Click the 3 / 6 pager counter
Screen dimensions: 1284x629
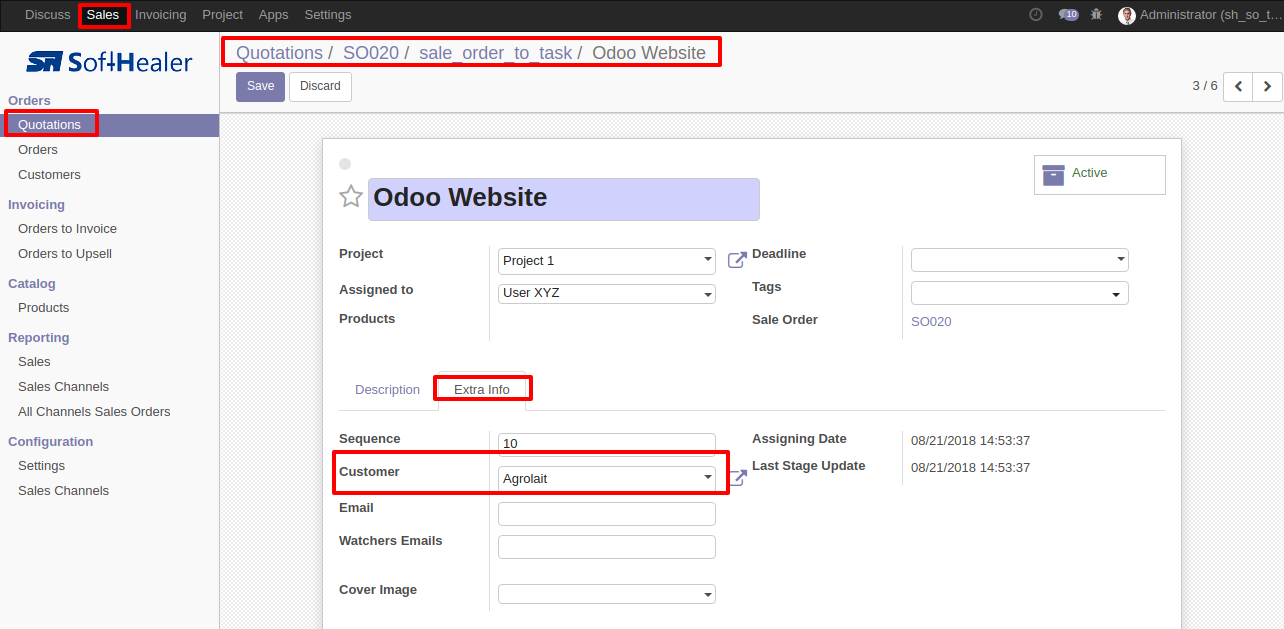[1205, 86]
